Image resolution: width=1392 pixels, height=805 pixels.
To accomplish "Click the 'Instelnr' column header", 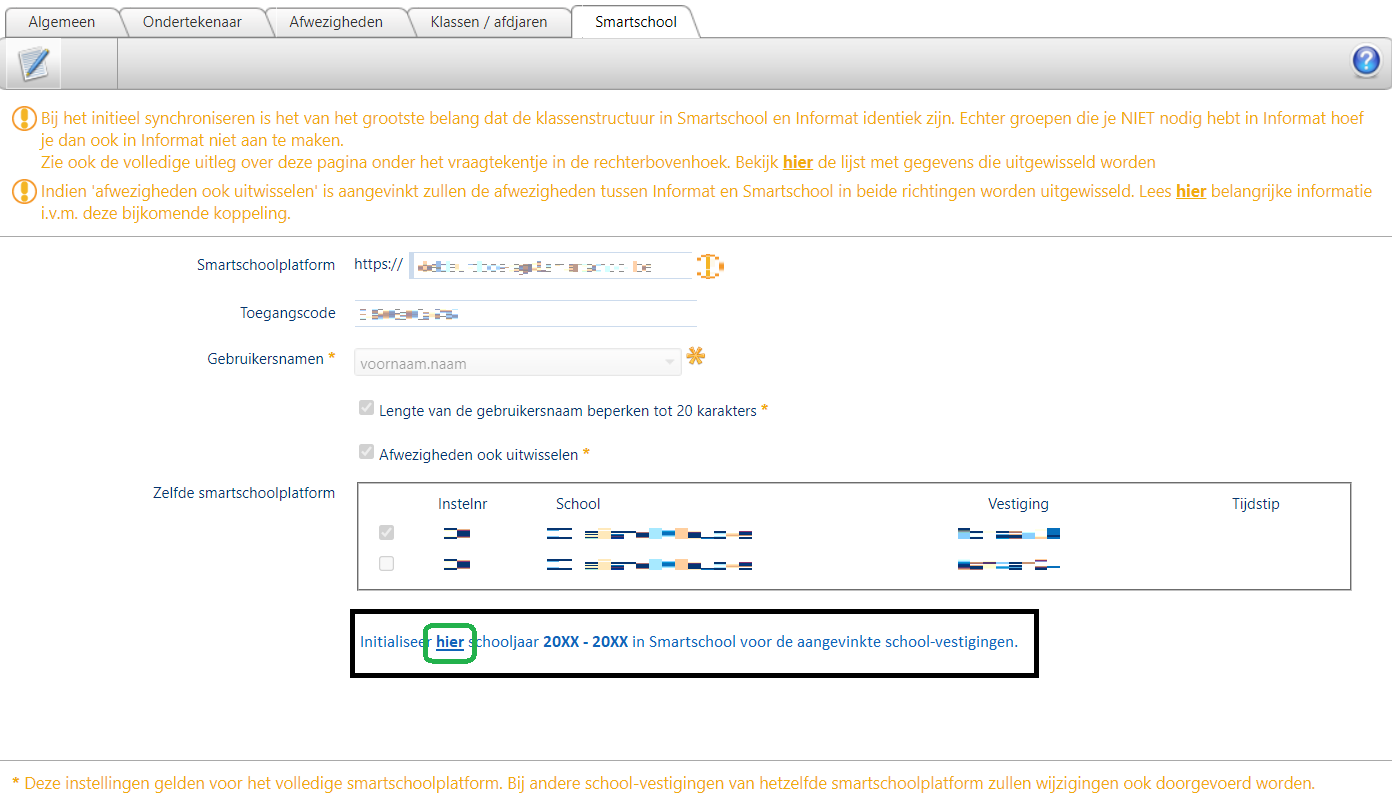I will [463, 504].
